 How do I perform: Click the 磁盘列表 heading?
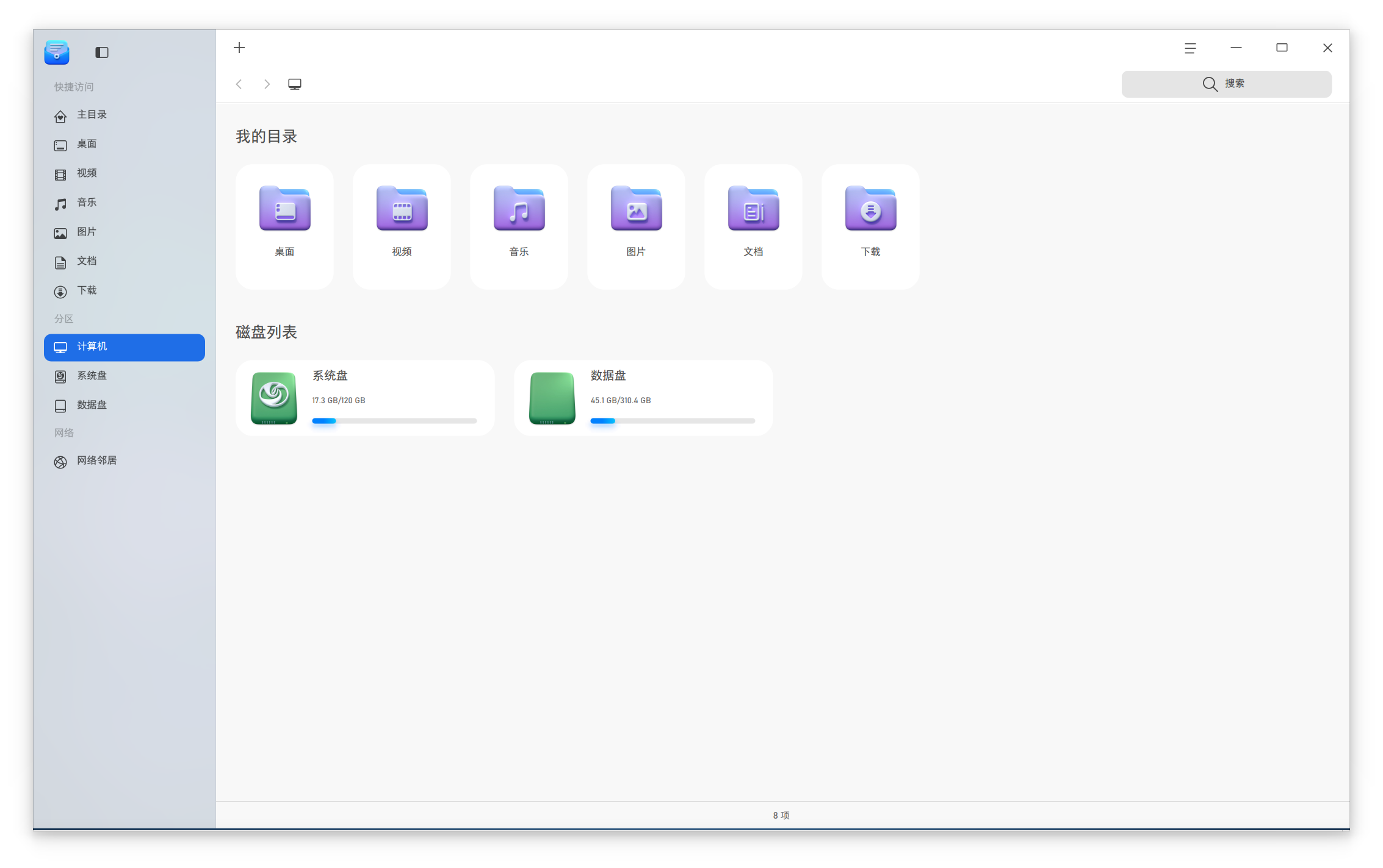pos(267,332)
